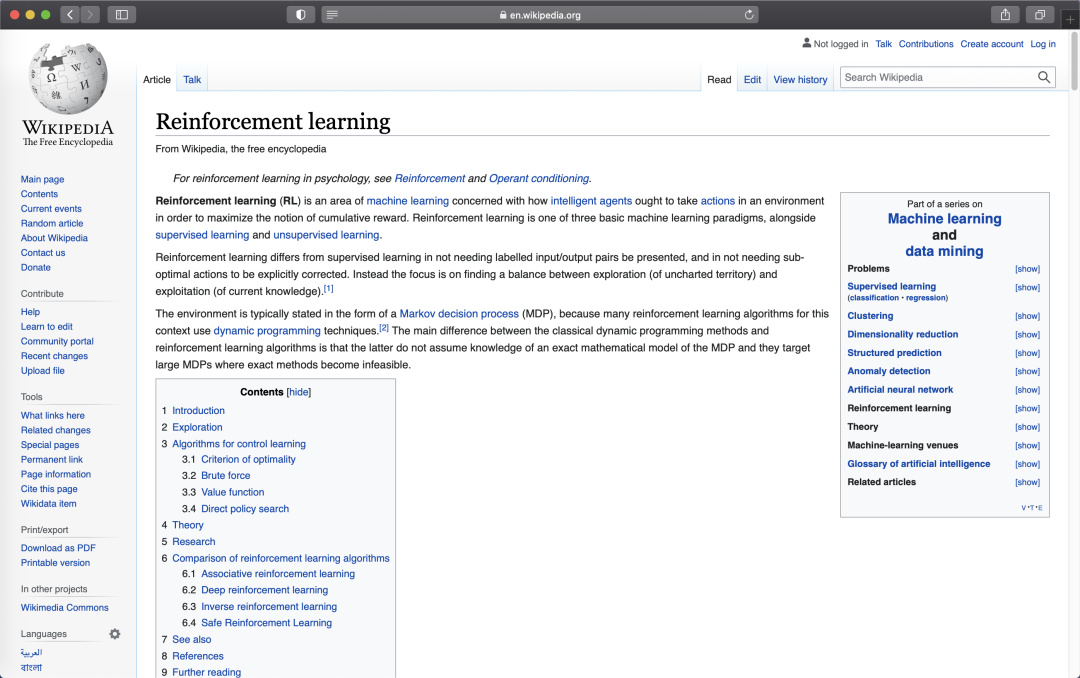Open the Contributions link
The height and width of the screenshot is (678, 1080).
coord(926,43)
